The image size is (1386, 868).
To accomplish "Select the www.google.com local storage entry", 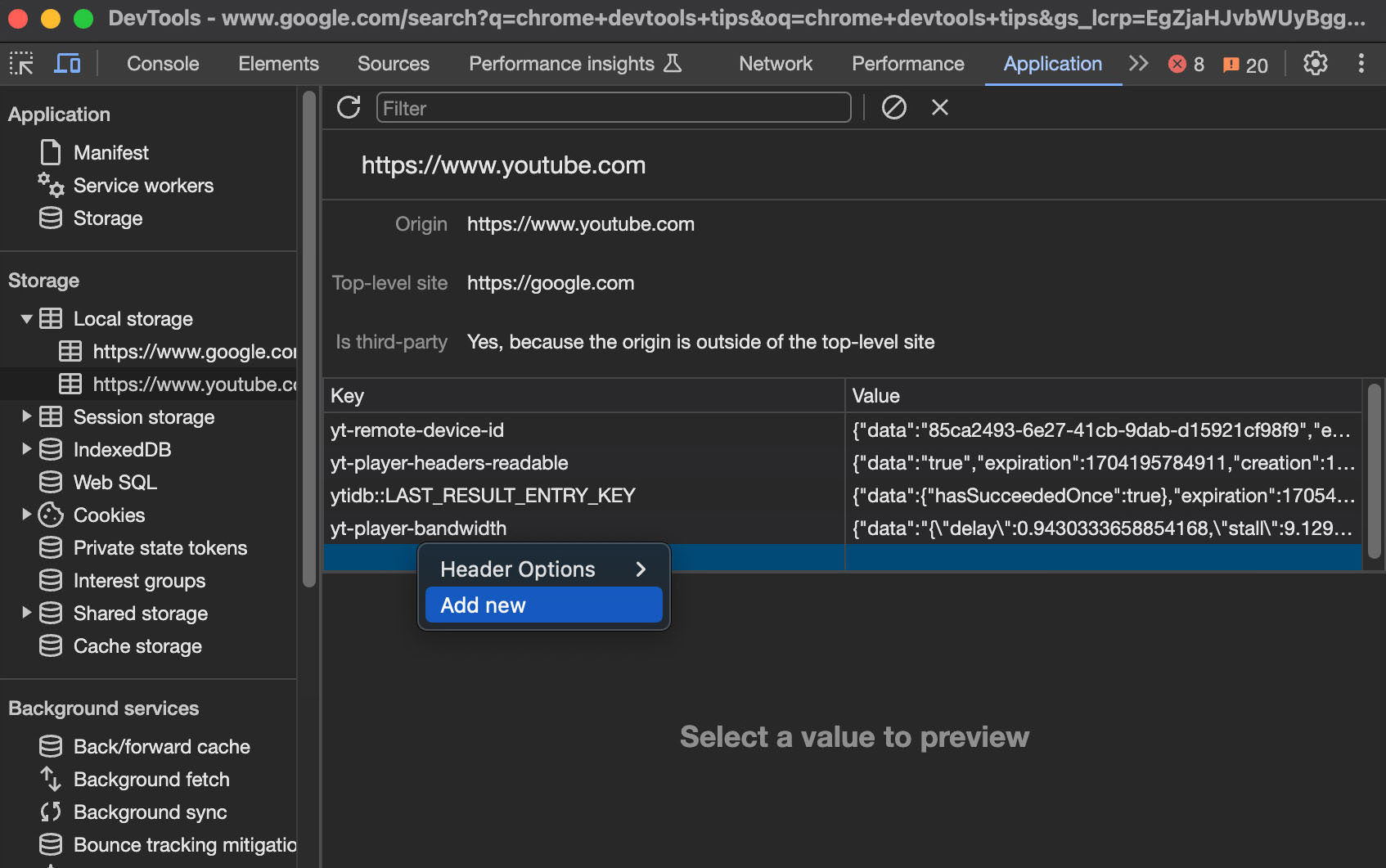I will (x=178, y=352).
